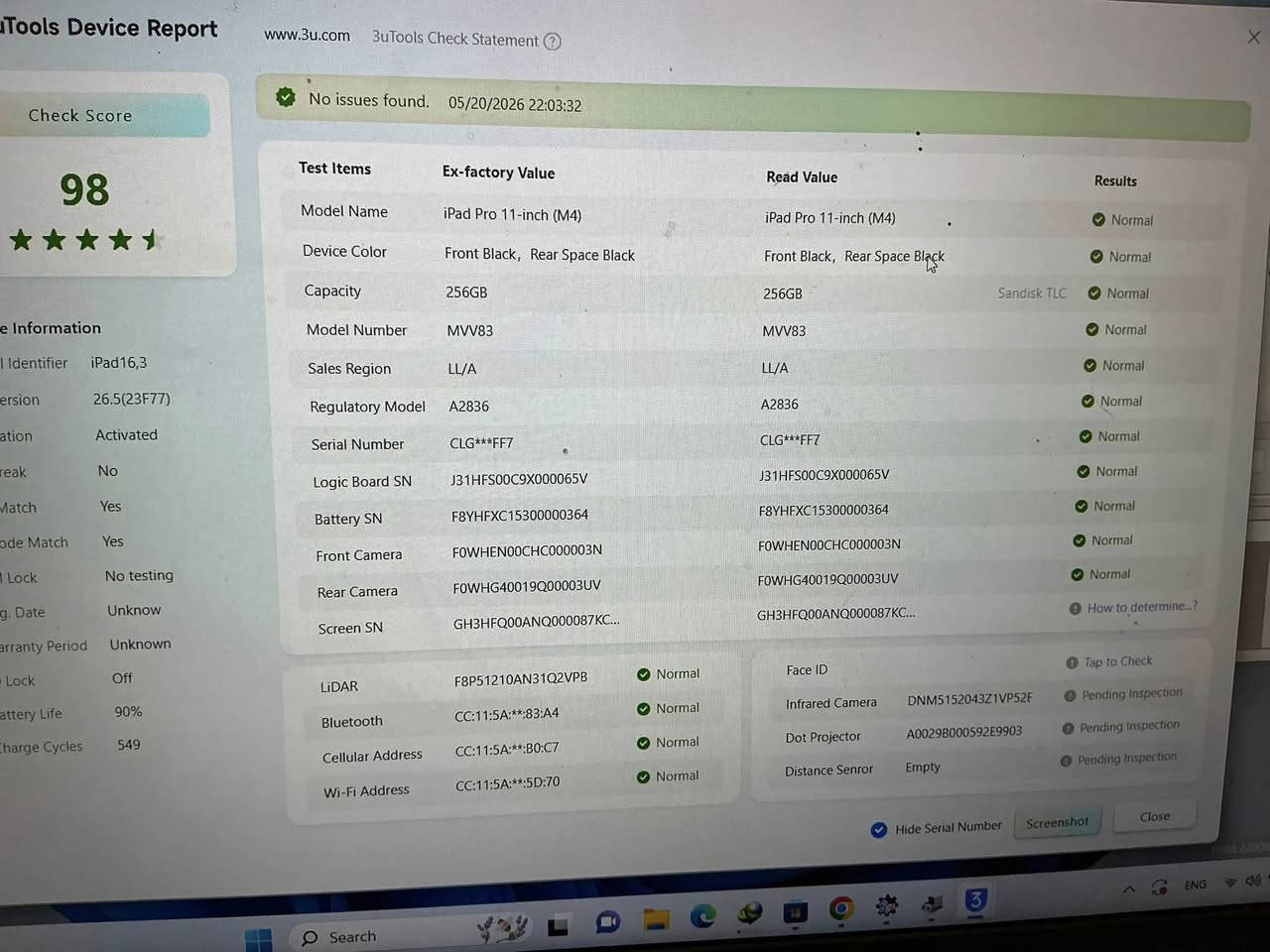The image size is (1270, 952).
Task: Click the Close button at bottom
Action: 1155,816
